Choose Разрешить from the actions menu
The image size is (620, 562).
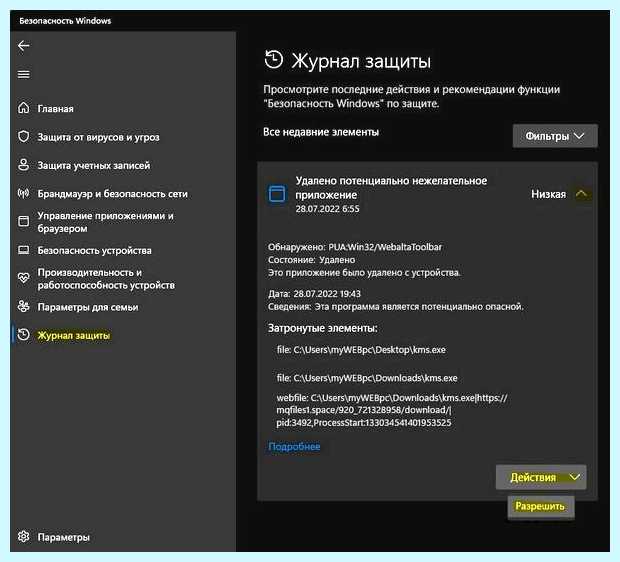tap(540, 506)
